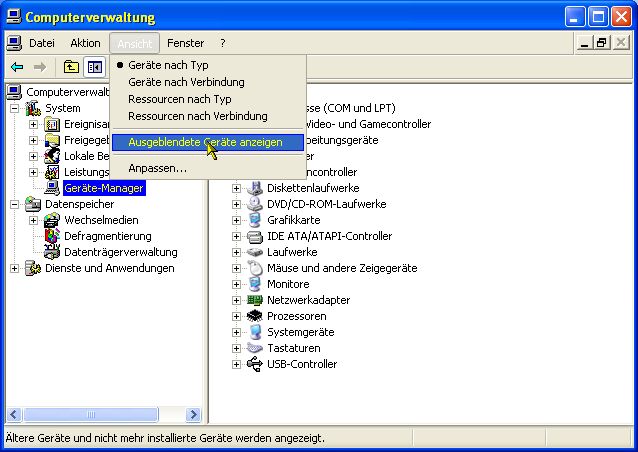The width and height of the screenshot is (638, 452).
Task: Click the Datenspeicher icon in tree
Action: pyautogui.click(x=33, y=204)
